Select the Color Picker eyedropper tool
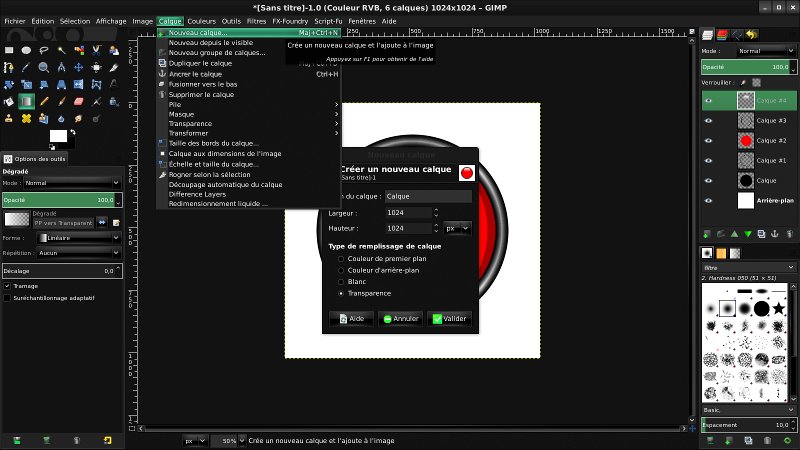This screenshot has width=800, height=450. [x=27, y=67]
